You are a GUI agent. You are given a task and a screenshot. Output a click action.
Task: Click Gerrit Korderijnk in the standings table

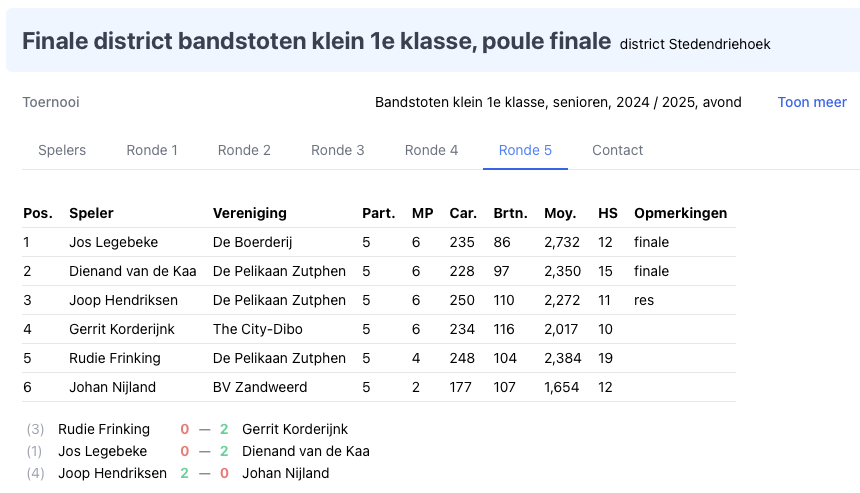click(121, 329)
